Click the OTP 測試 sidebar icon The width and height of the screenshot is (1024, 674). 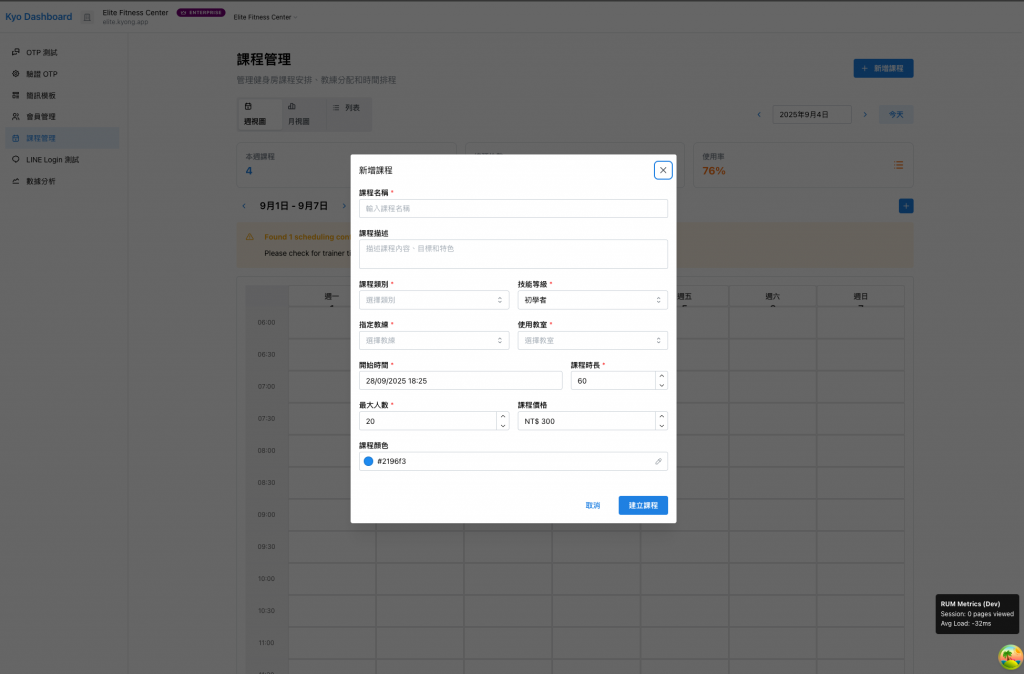point(16,52)
